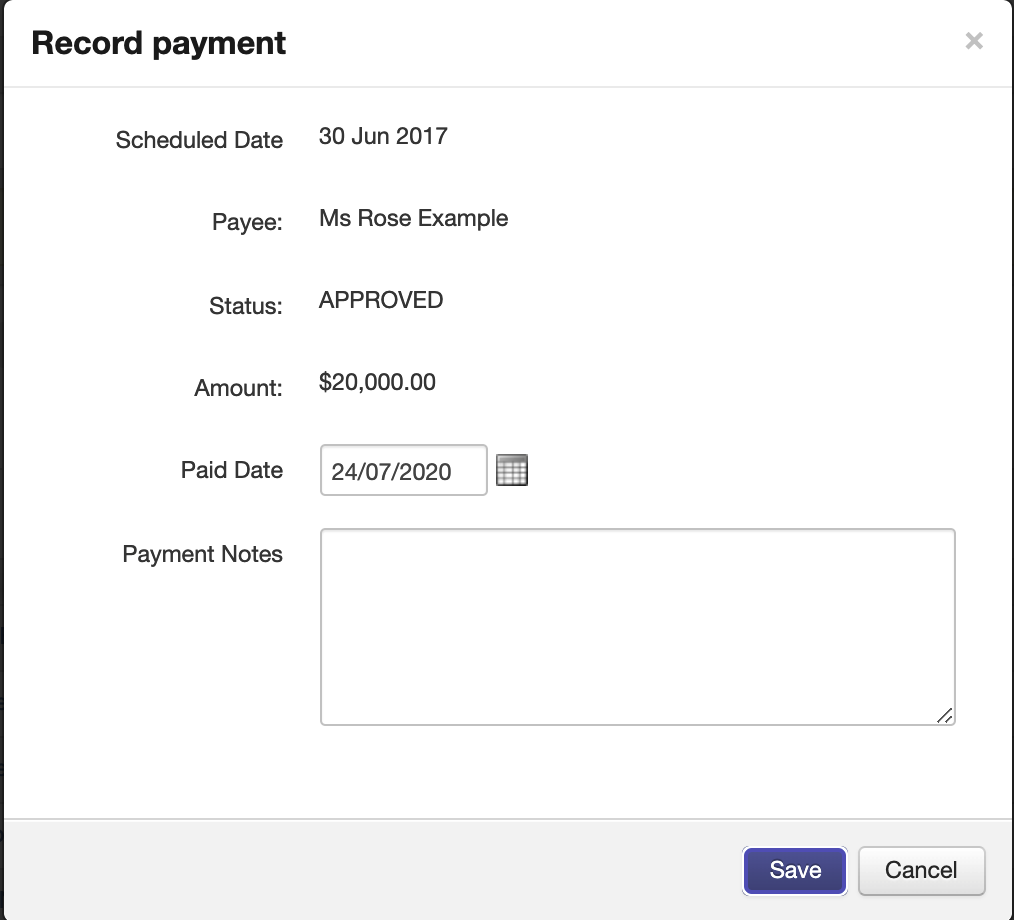Click the Payment Notes resize handle

pos(944,714)
